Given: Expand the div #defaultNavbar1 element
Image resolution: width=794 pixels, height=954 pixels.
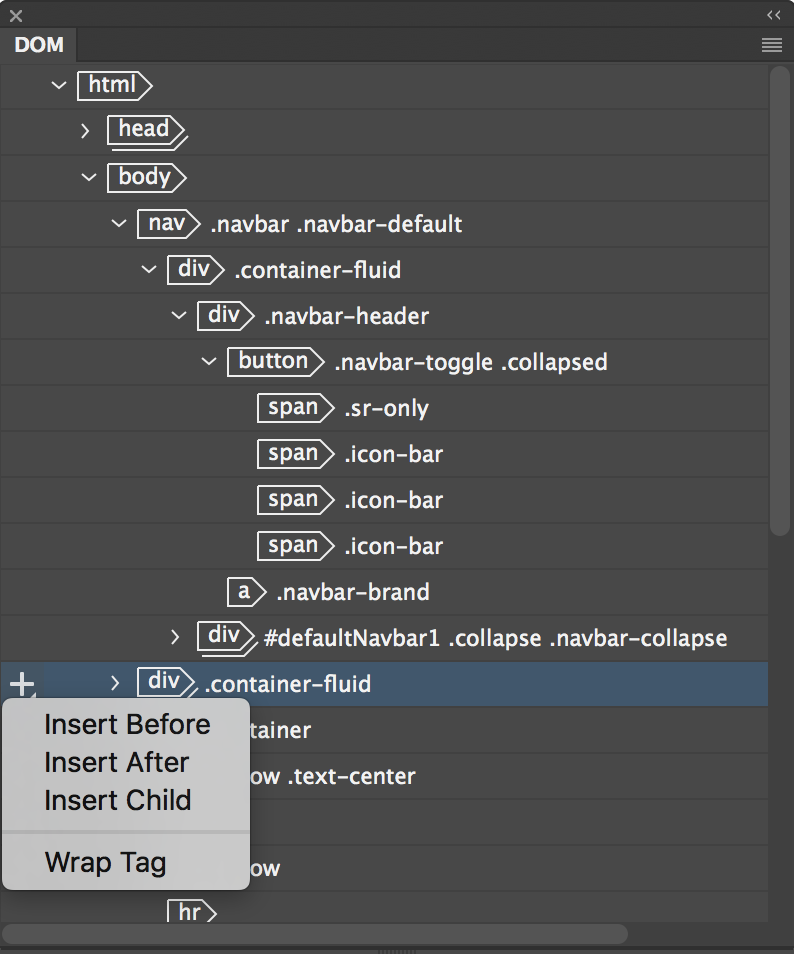Looking at the screenshot, I should (x=174, y=638).
